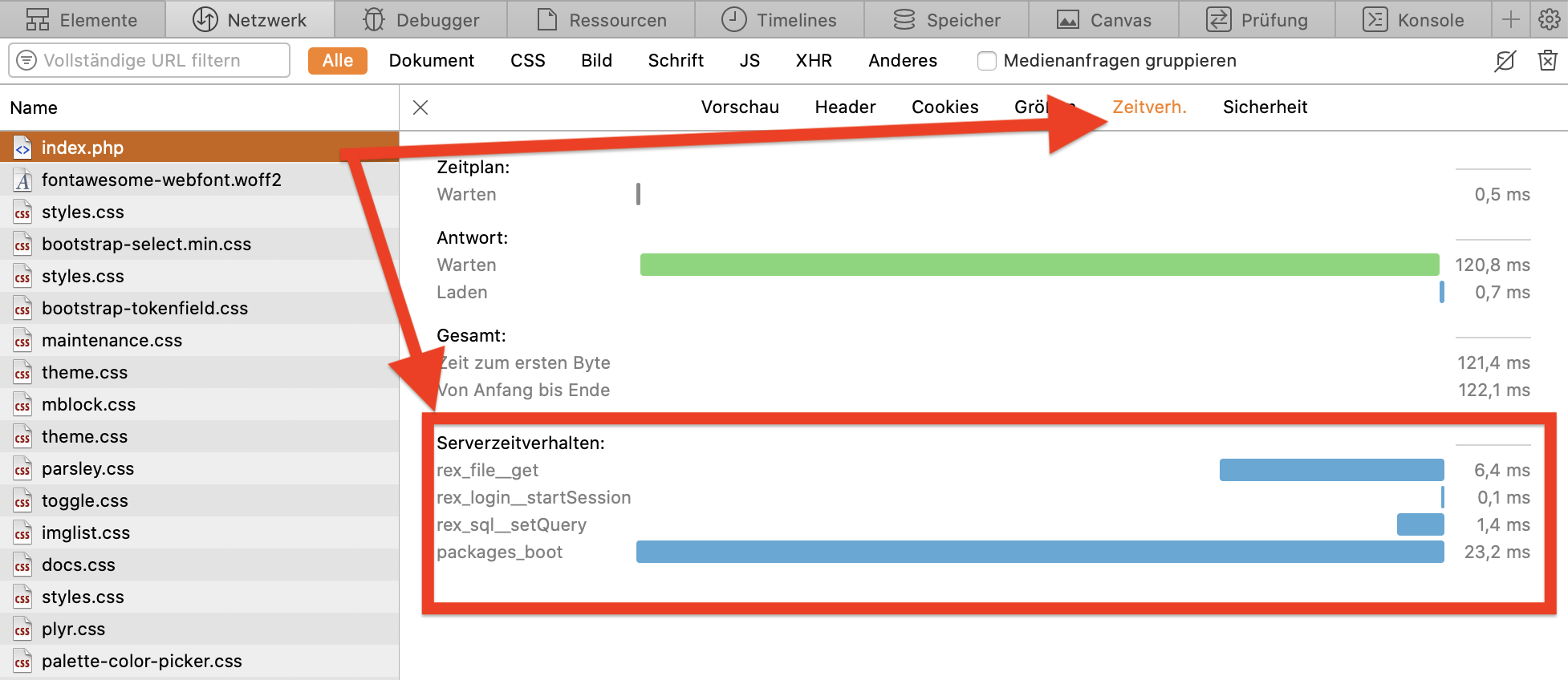Viewport: 1568px width, 680px height.
Task: Filter requests by Dokument
Action: (x=432, y=60)
